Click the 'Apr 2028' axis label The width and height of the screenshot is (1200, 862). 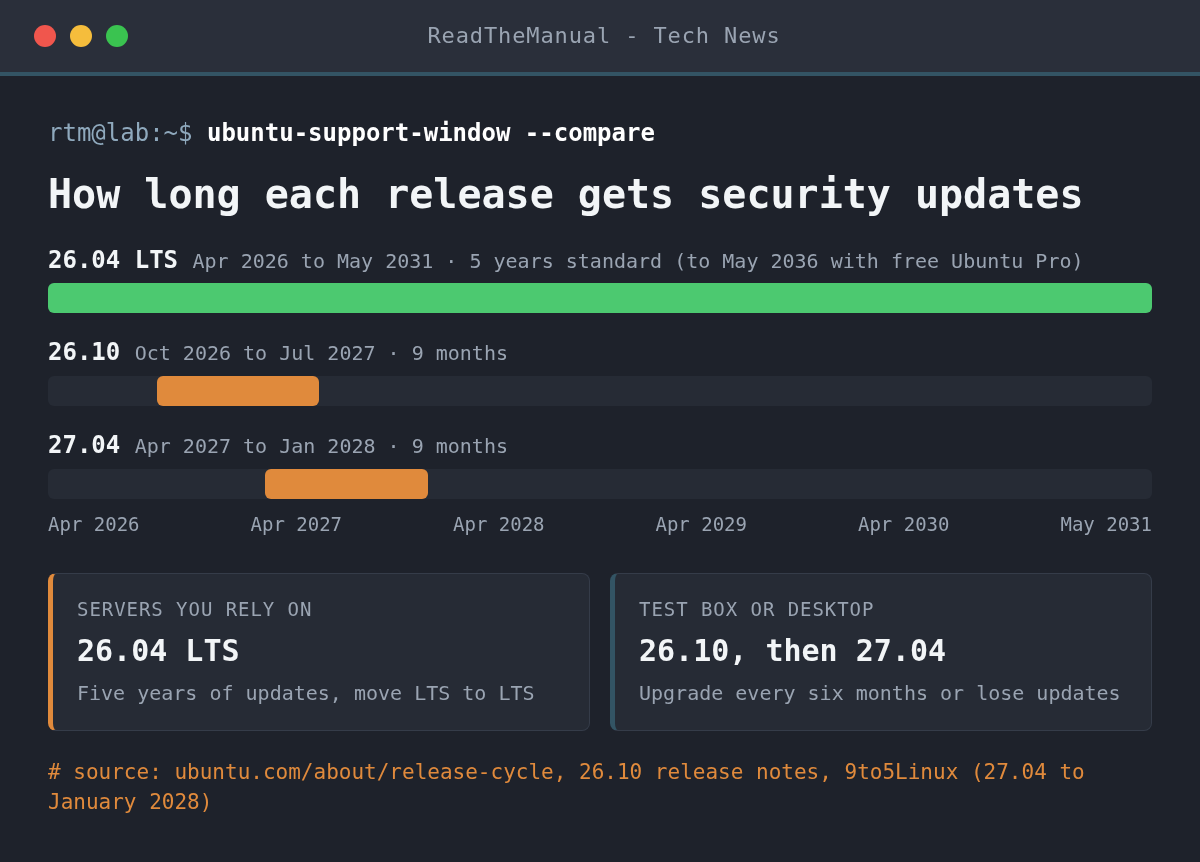499,524
